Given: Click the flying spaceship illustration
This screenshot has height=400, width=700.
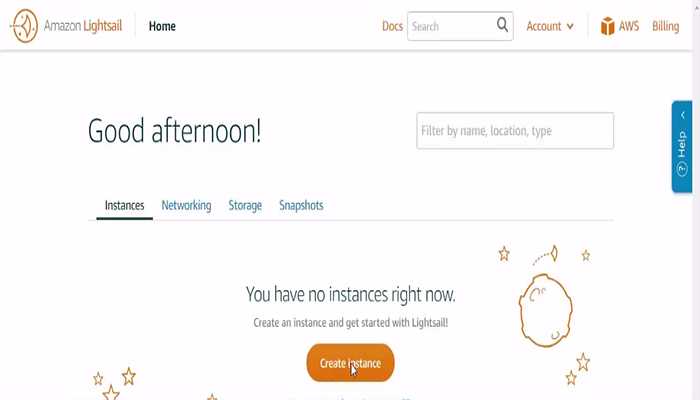Looking at the screenshot, I should point(546,255).
